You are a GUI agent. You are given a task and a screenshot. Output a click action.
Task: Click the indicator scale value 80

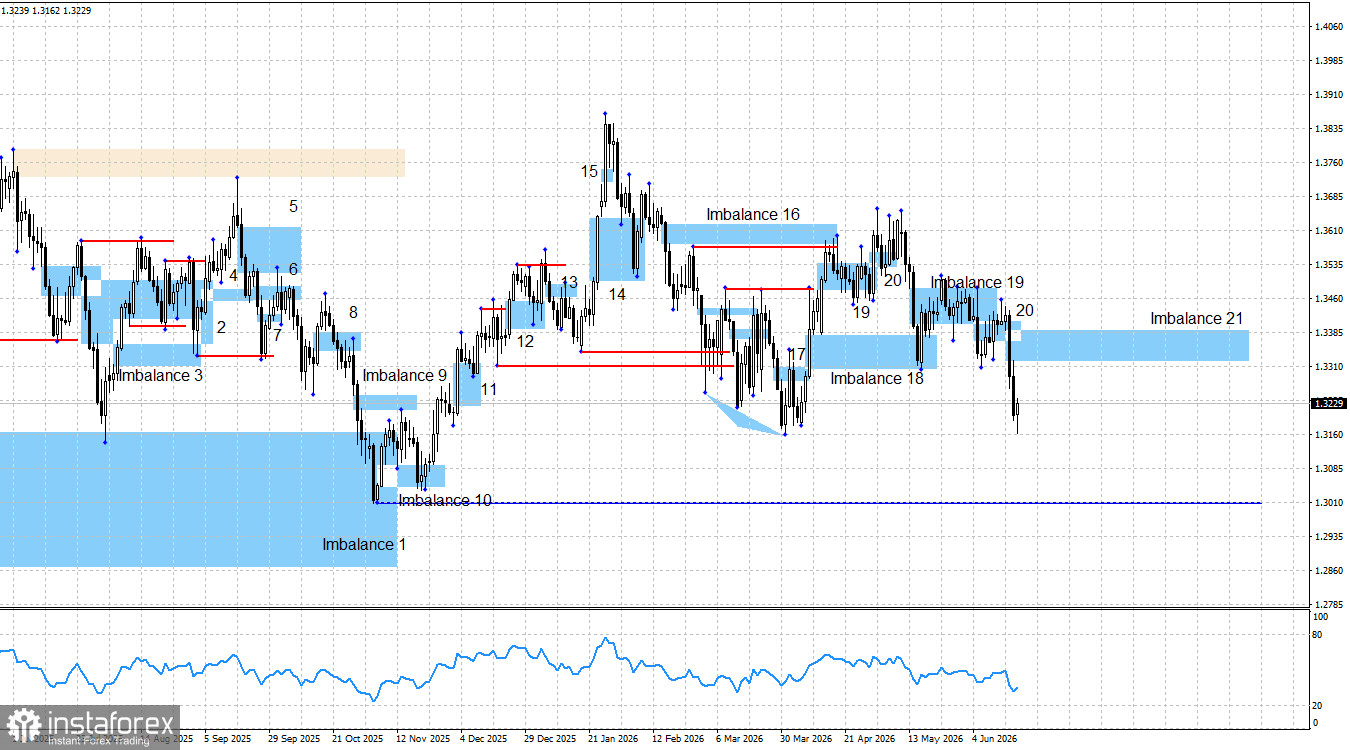pos(1318,635)
